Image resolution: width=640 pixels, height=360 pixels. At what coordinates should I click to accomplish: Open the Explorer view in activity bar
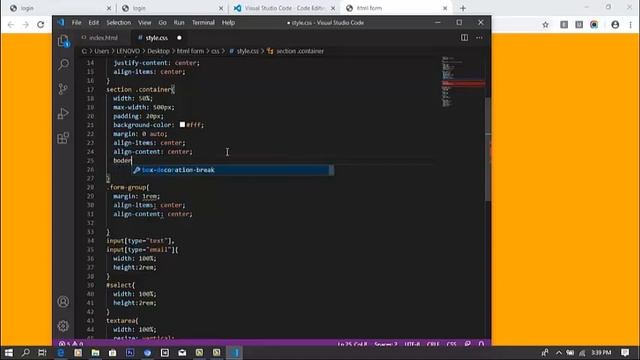point(63,41)
